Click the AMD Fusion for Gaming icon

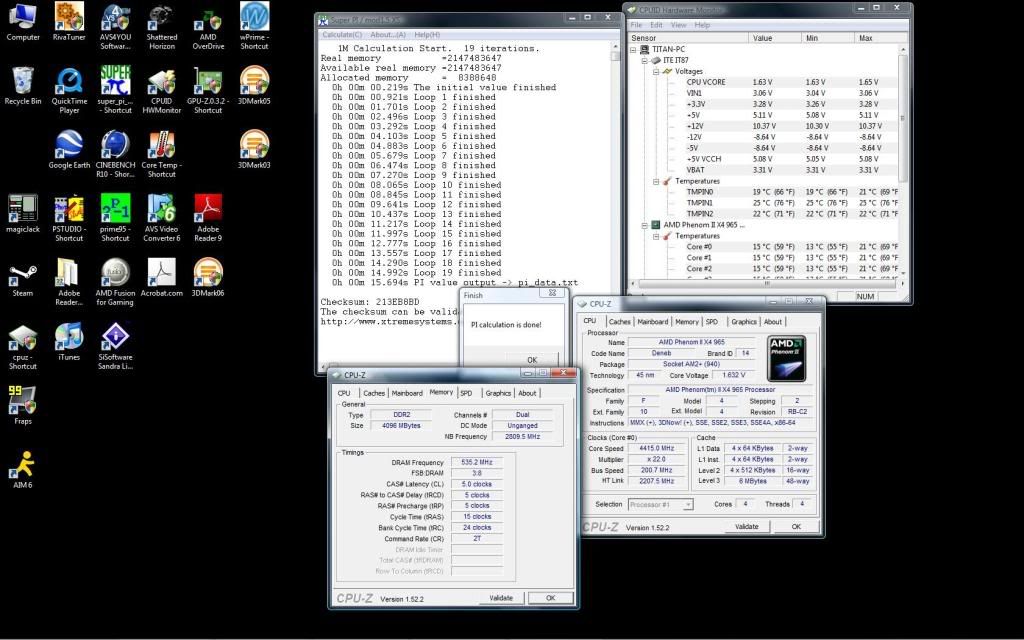point(115,282)
